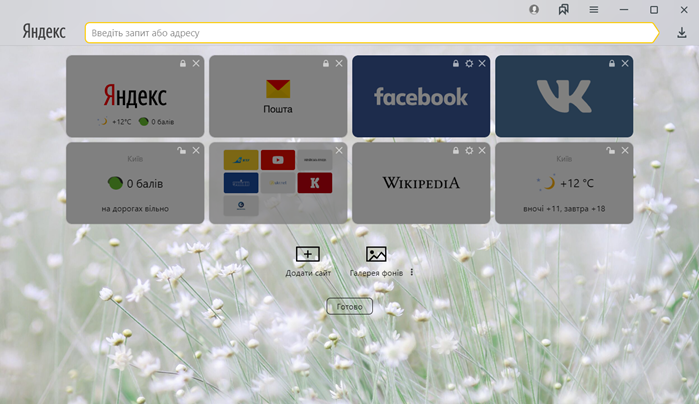700x404 pixels.
Task: Open the downloads arrow icon
Action: coord(682,33)
